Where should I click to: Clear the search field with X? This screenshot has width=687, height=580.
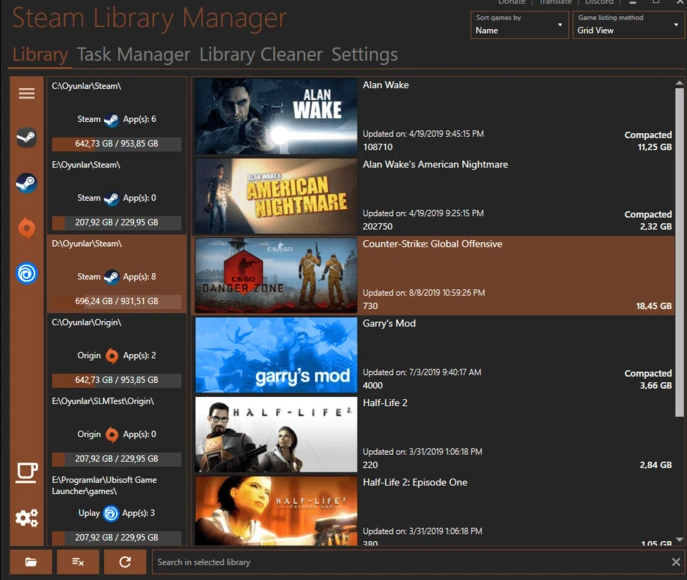click(676, 562)
